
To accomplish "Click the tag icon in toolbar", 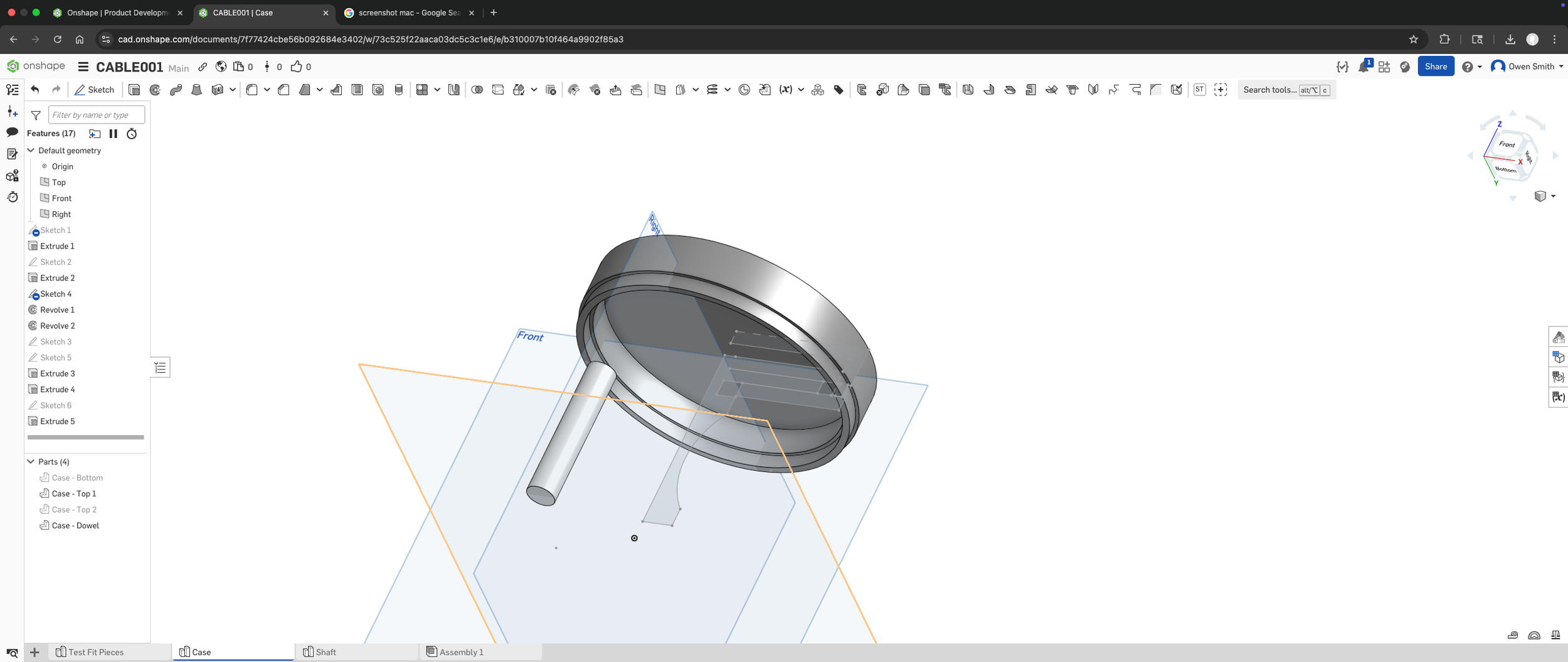I will click(839, 90).
